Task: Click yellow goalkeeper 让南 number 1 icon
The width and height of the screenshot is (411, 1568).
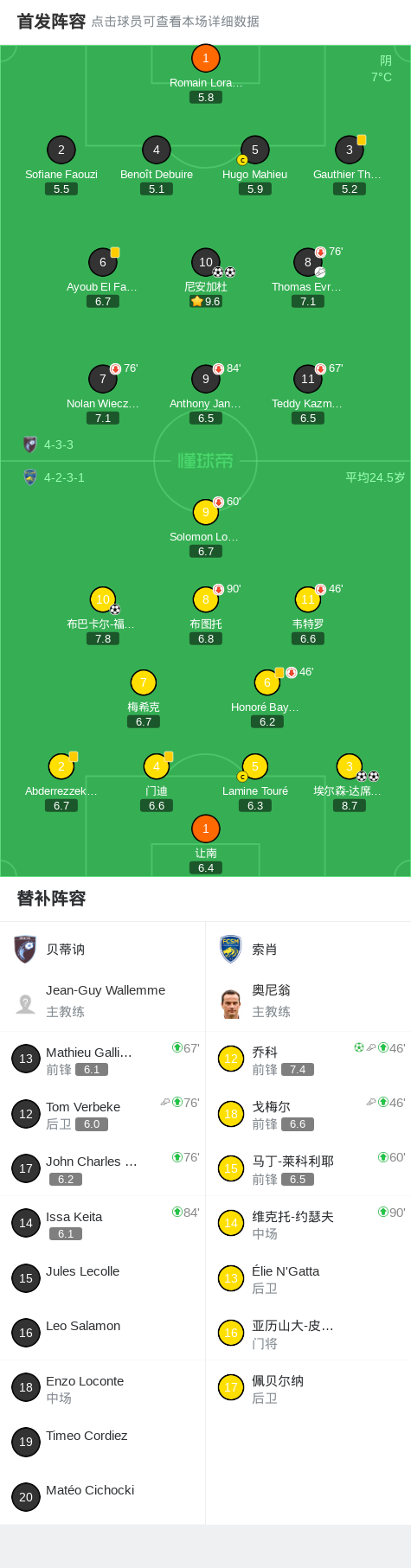Action: click(206, 828)
